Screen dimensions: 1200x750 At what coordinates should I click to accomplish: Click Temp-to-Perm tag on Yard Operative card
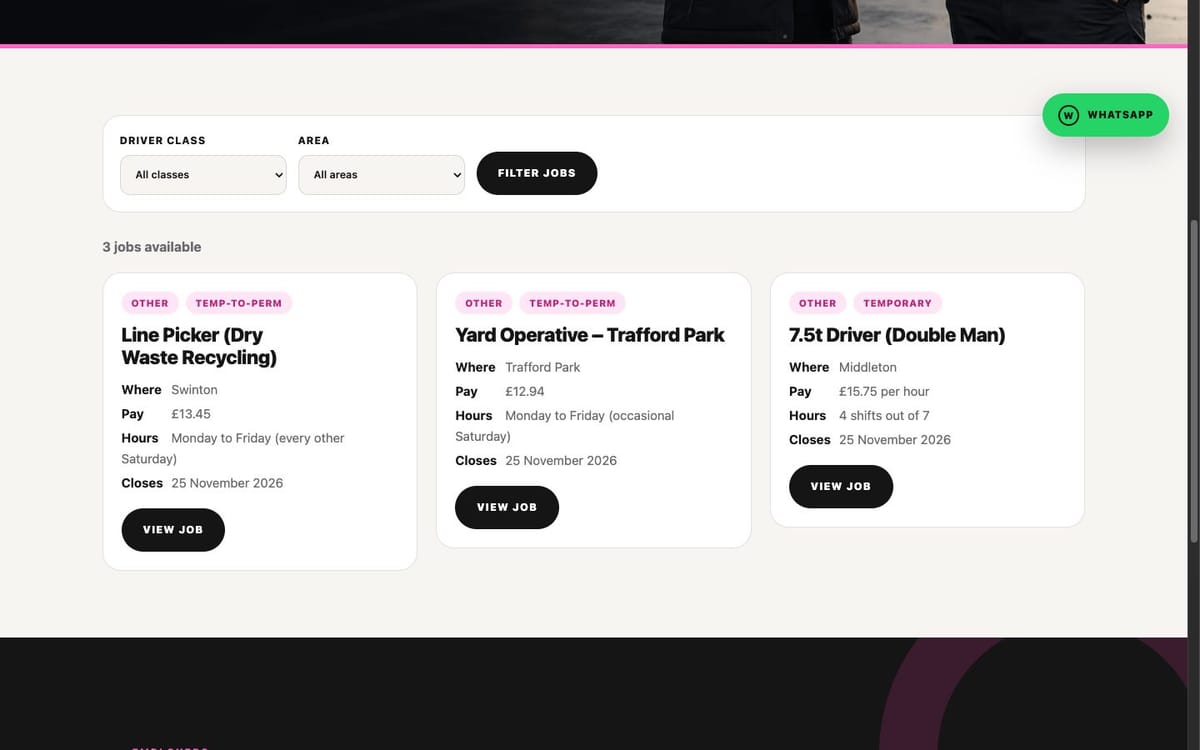point(573,303)
